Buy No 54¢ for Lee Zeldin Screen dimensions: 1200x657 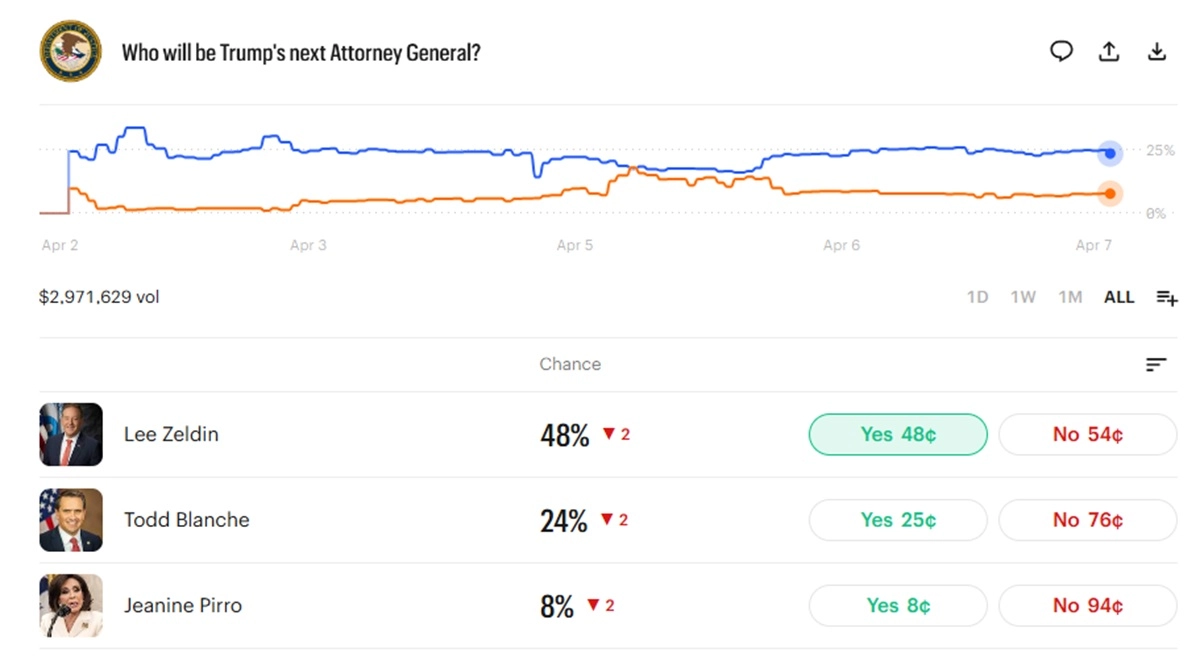pos(1088,435)
